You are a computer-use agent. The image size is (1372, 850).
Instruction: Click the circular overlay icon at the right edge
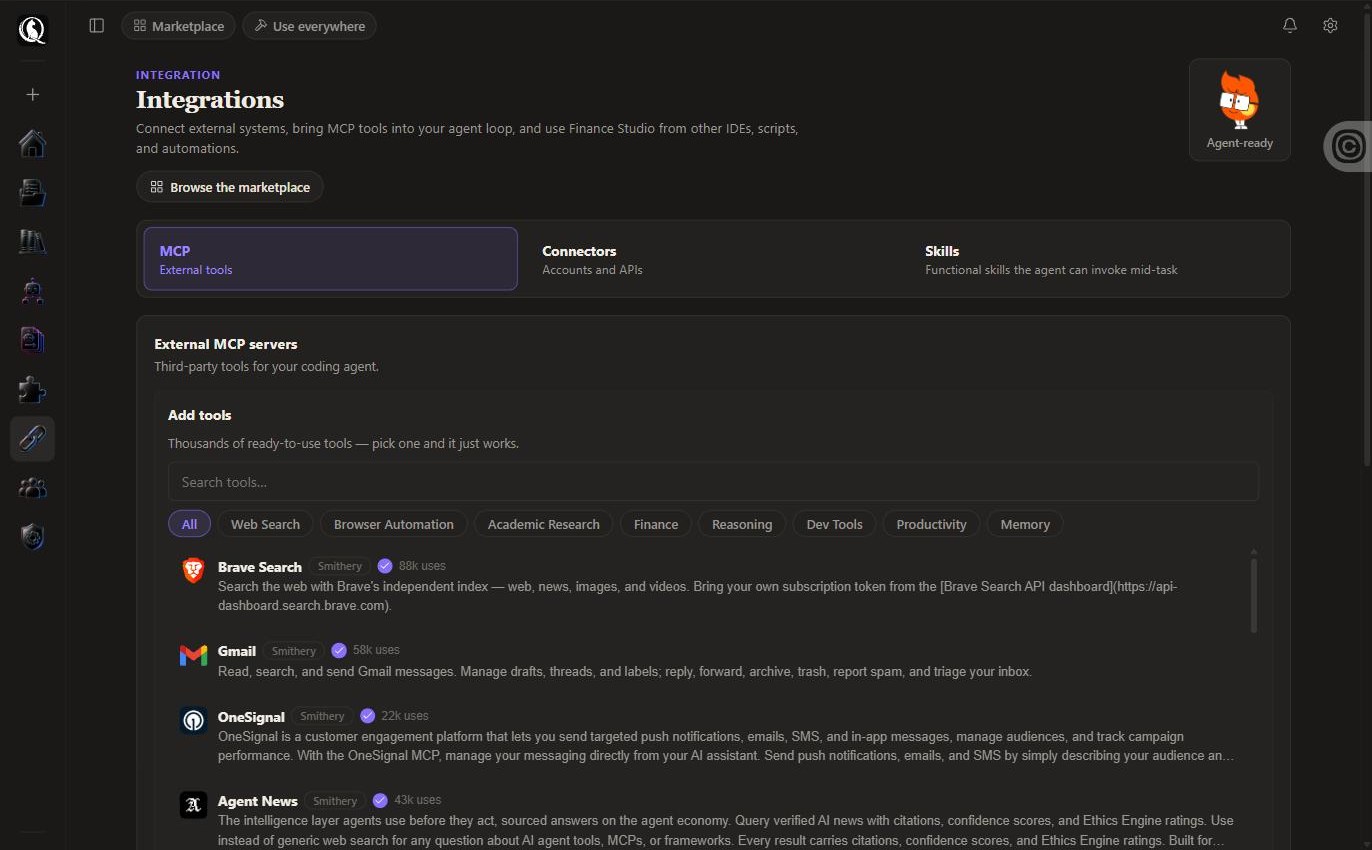tap(1348, 147)
